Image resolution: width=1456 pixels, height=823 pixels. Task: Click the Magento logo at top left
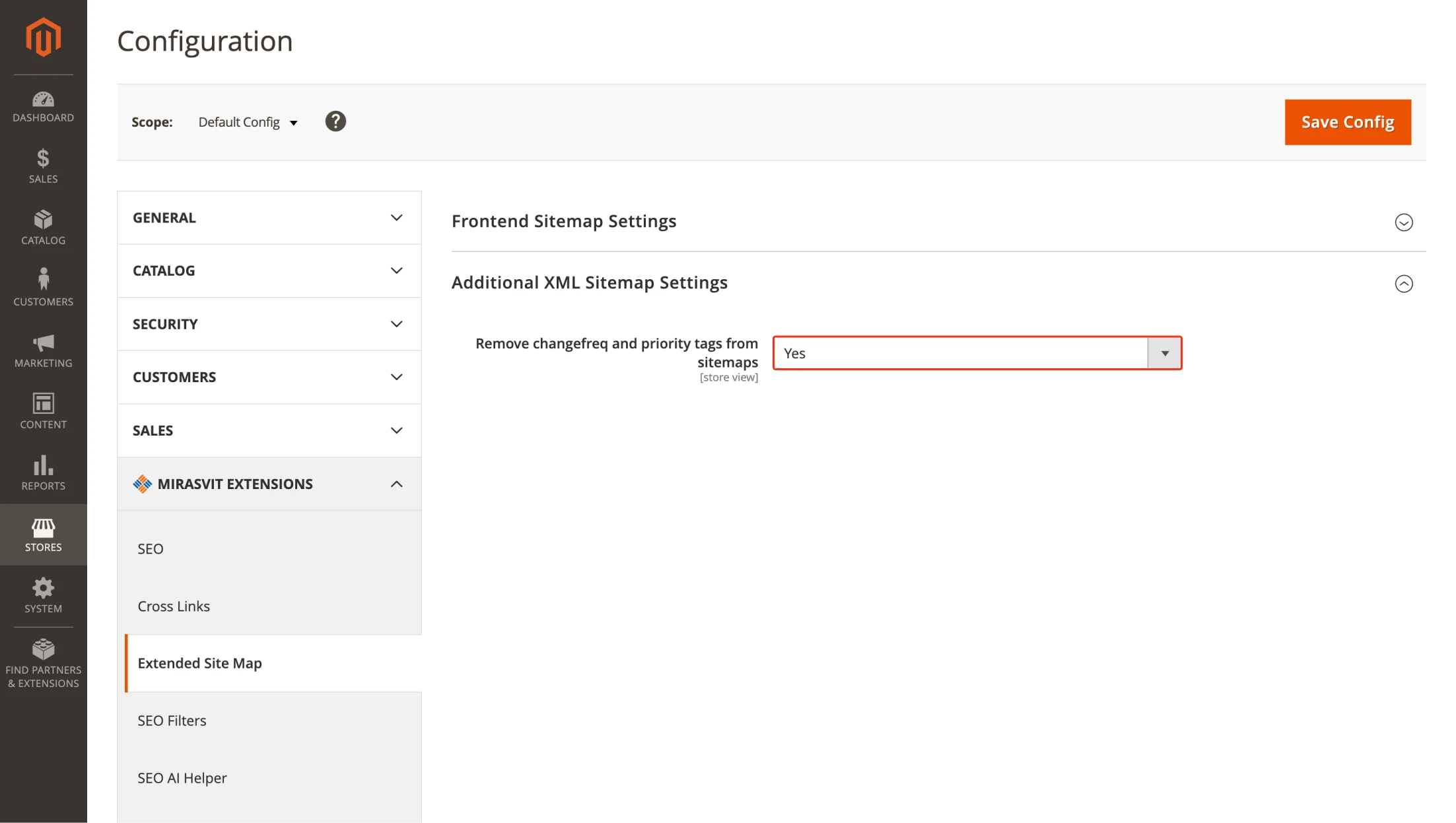point(43,38)
